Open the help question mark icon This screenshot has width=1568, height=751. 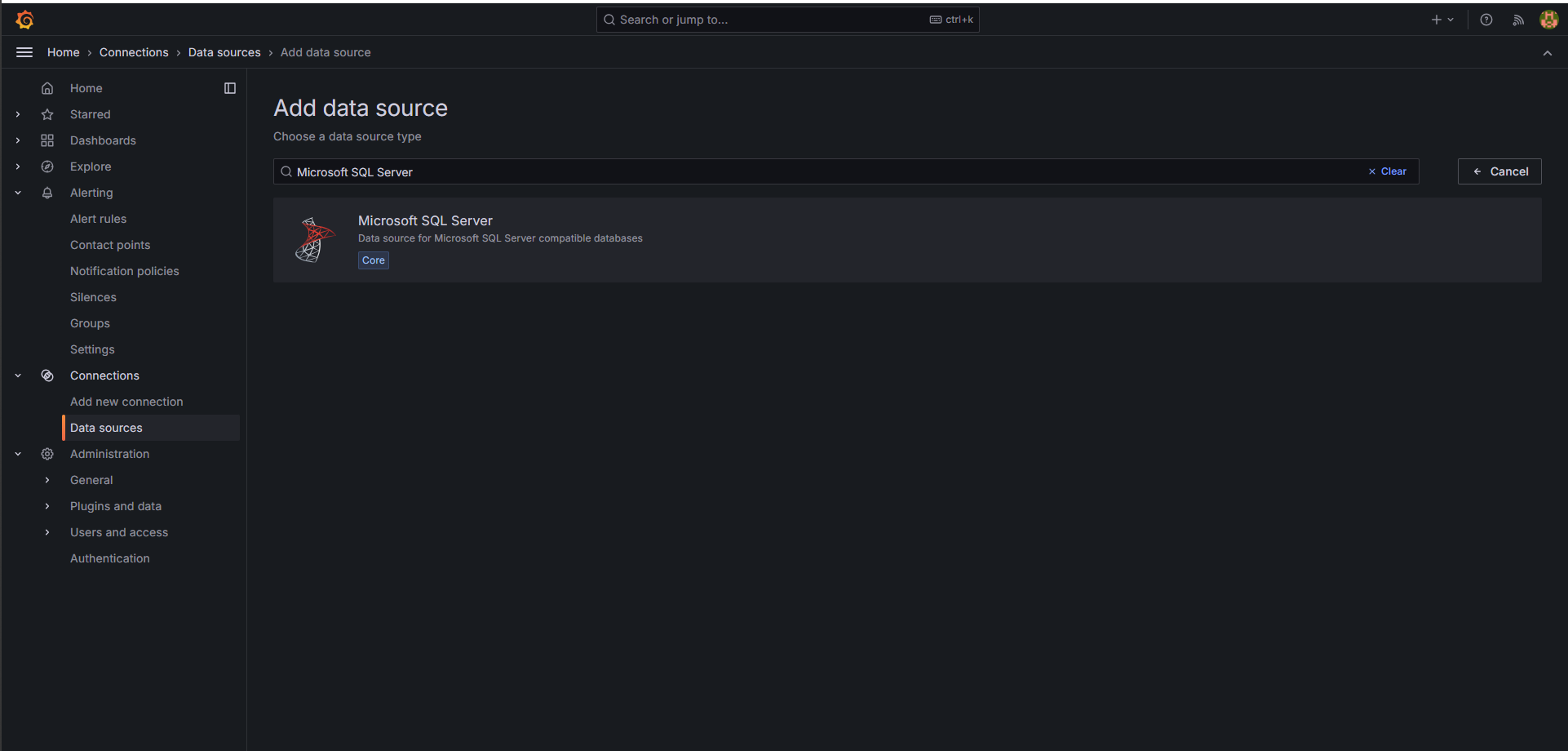pos(1486,20)
